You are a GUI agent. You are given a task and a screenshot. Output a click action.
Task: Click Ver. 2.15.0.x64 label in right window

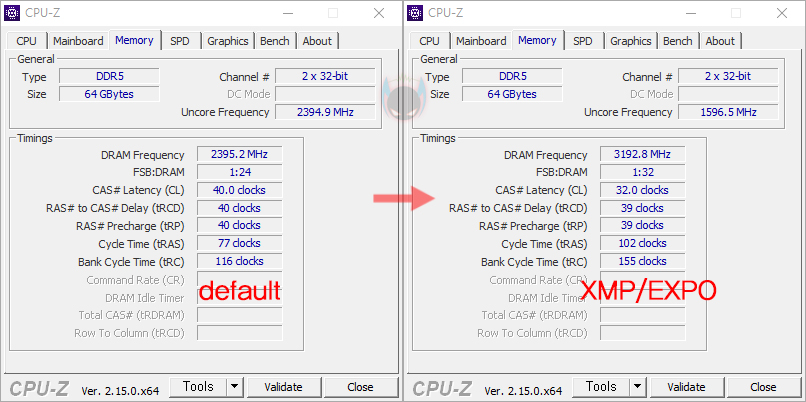523,391
